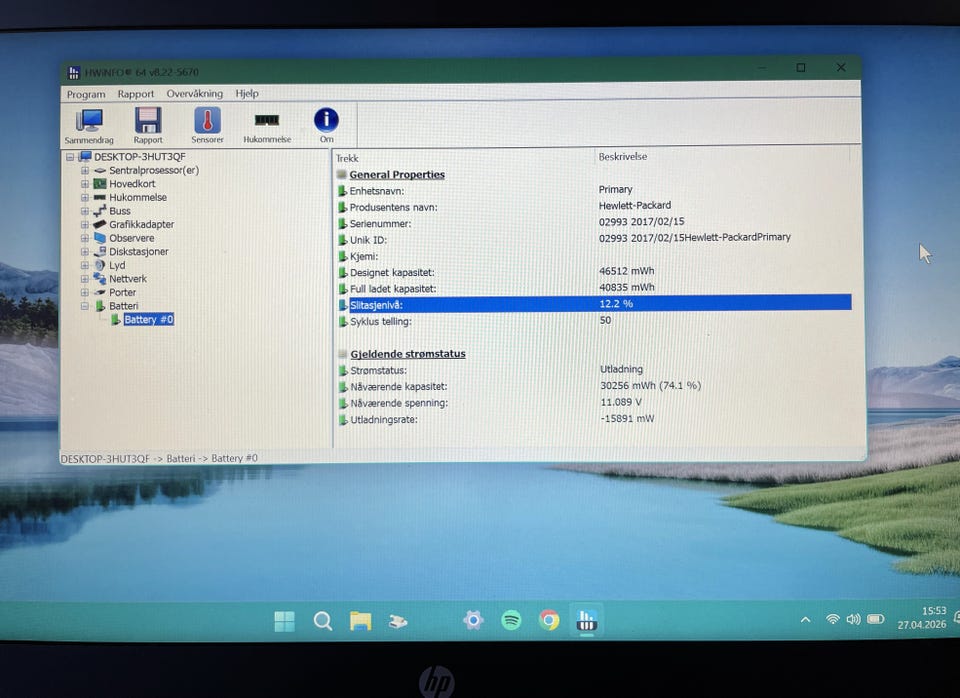Select the Unik ID row
Viewport: 960px width, 698px height.
click(x=594, y=239)
